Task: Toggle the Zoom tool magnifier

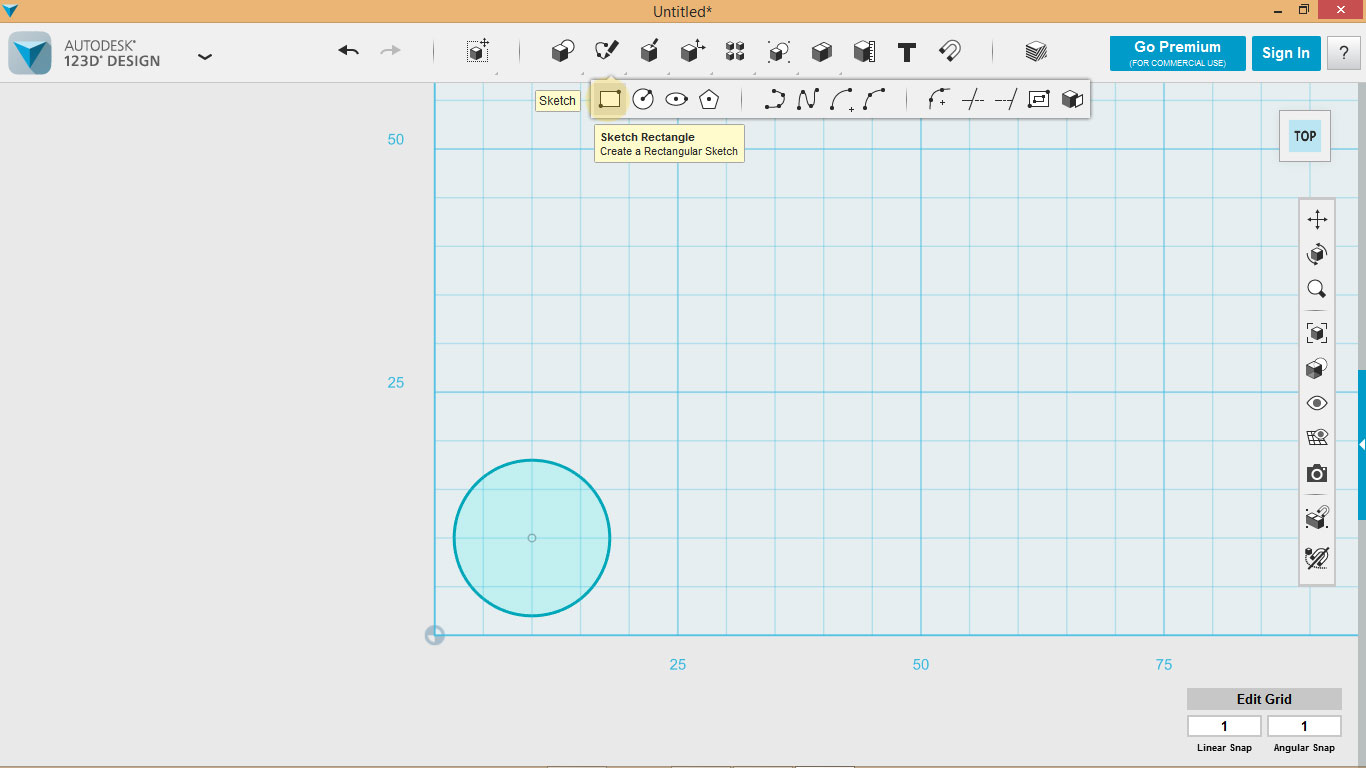Action: pos(1316,288)
